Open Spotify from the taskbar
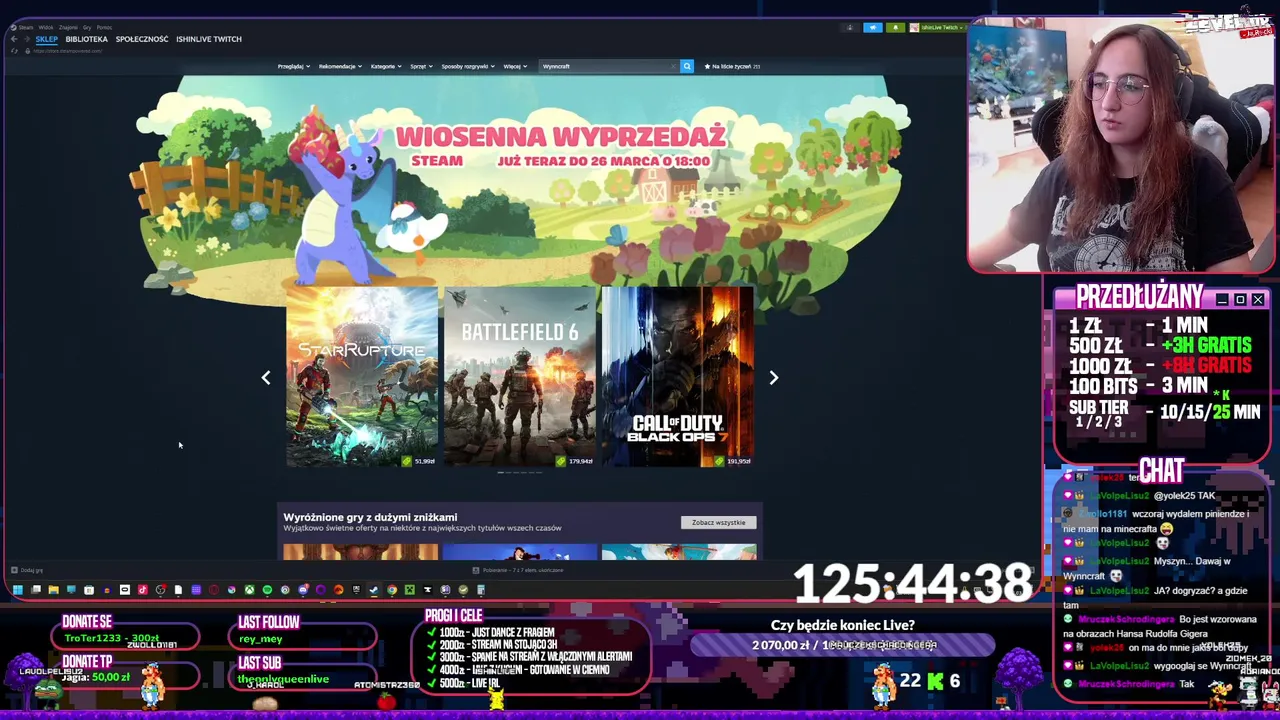Viewport: 1280px width, 720px height. [267, 590]
